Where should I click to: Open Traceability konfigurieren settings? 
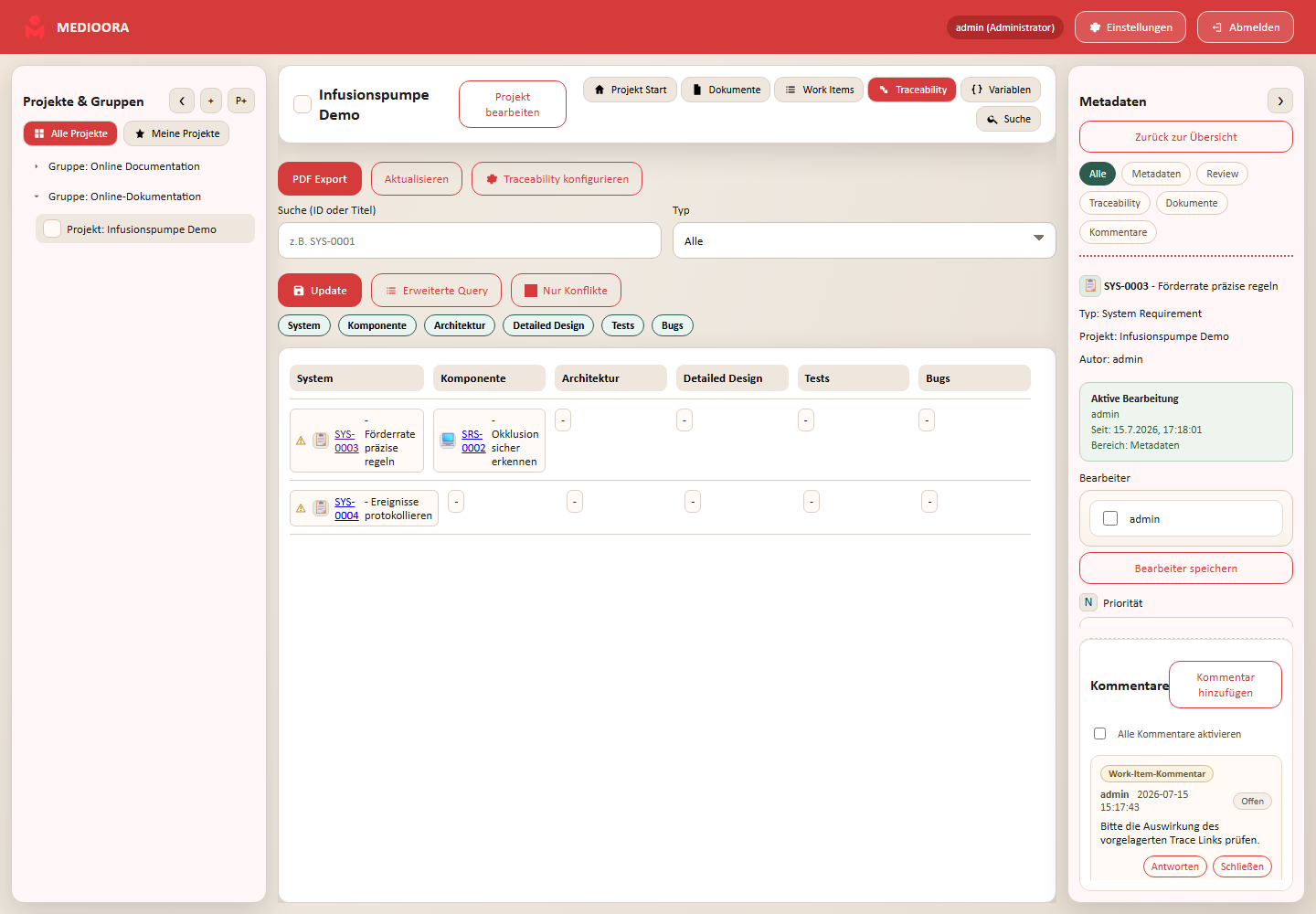[x=557, y=179]
